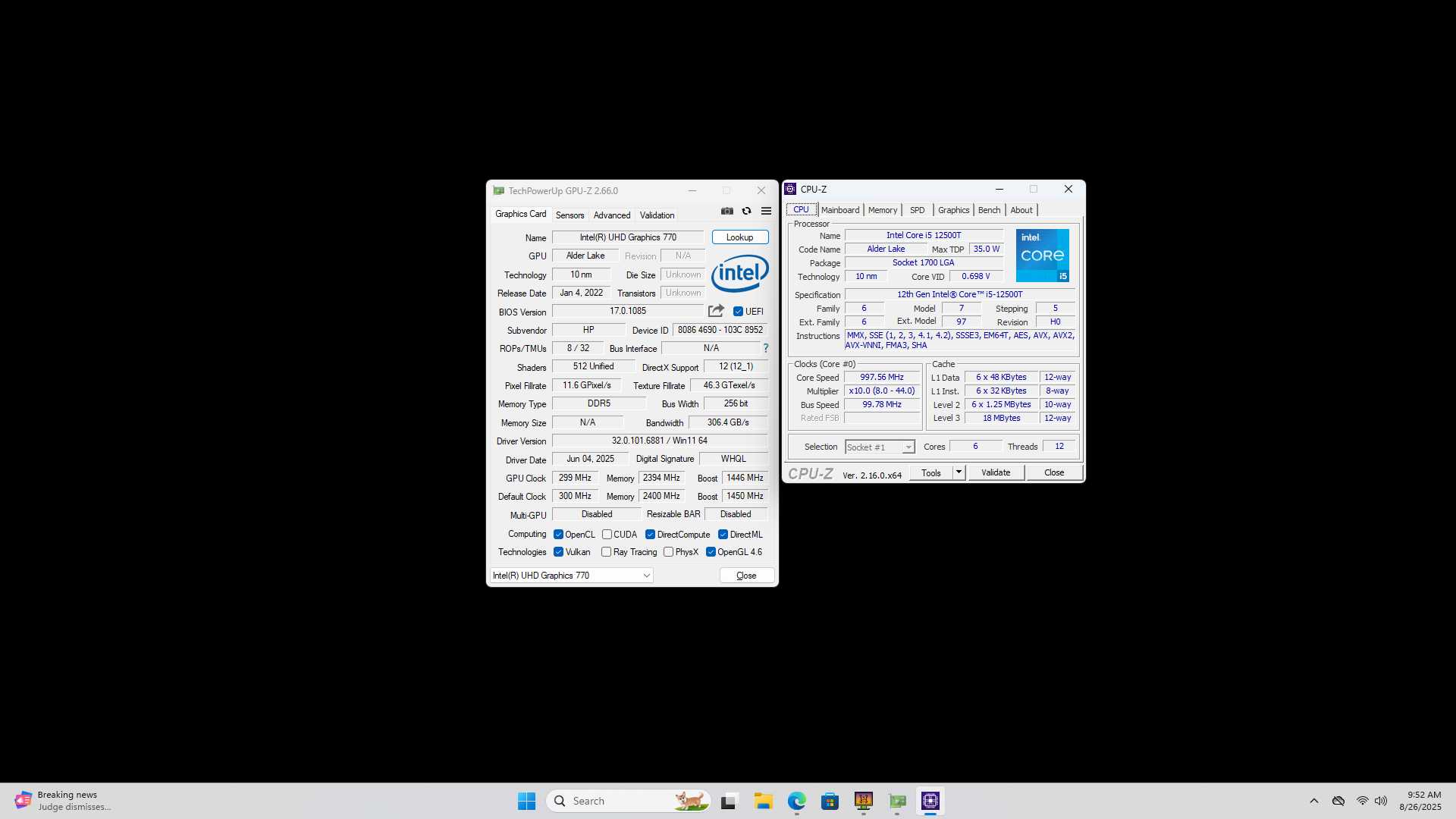This screenshot has height=819, width=1456.
Task: Click the Validate button in CPU-Z
Action: 996,472
